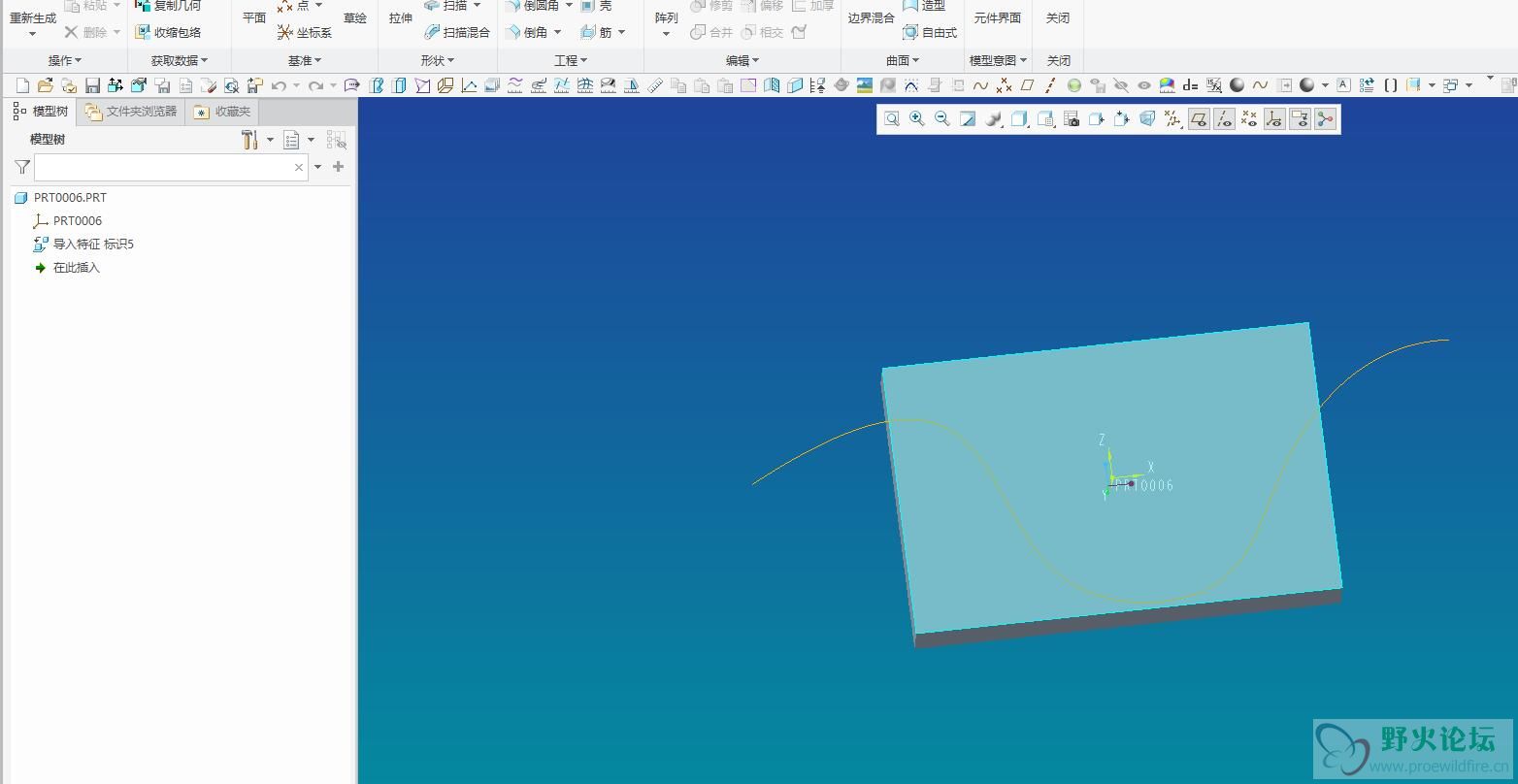Toggle coordinate system display

coord(1274,119)
